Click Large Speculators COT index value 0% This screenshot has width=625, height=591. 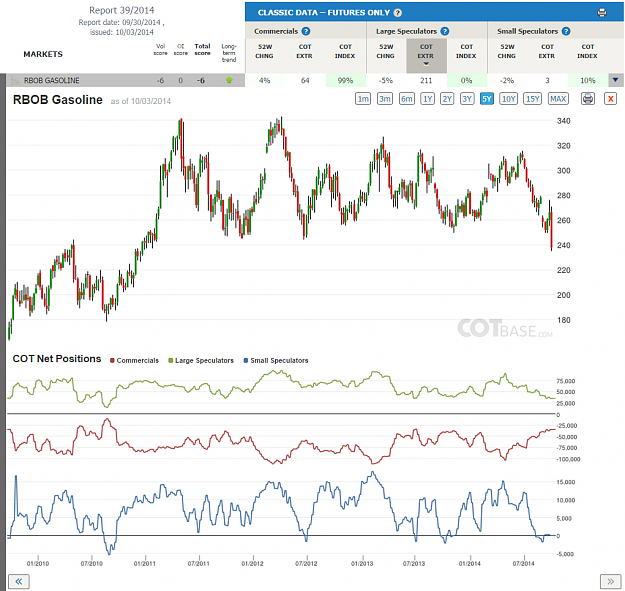(x=466, y=81)
